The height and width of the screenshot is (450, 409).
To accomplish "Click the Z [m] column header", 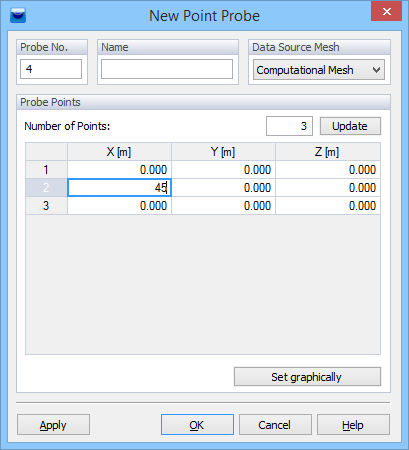I will pos(328,152).
